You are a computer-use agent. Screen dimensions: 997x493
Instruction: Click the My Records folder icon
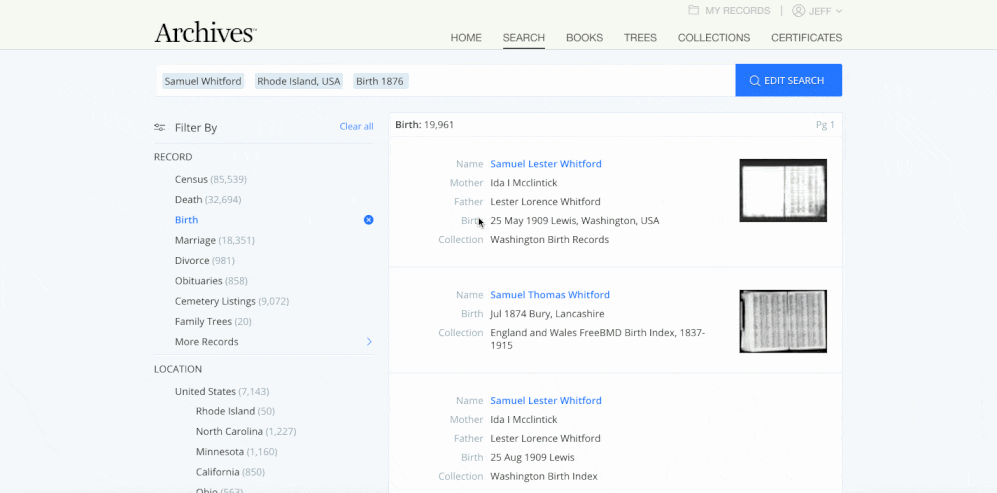(x=693, y=11)
